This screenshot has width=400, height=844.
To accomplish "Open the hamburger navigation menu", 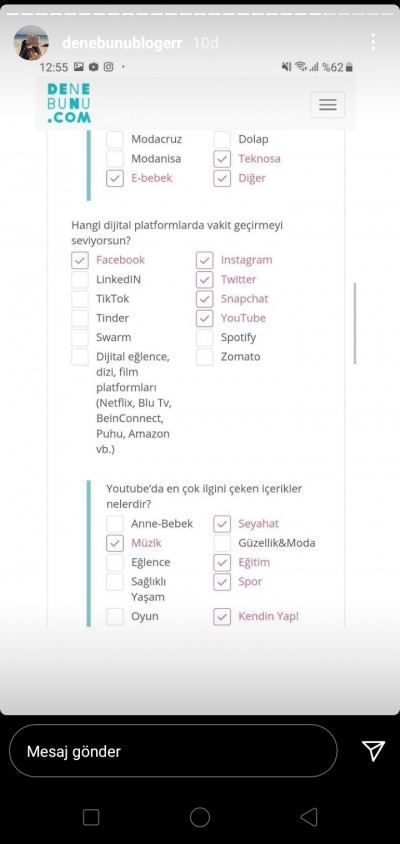I will click(327, 104).
